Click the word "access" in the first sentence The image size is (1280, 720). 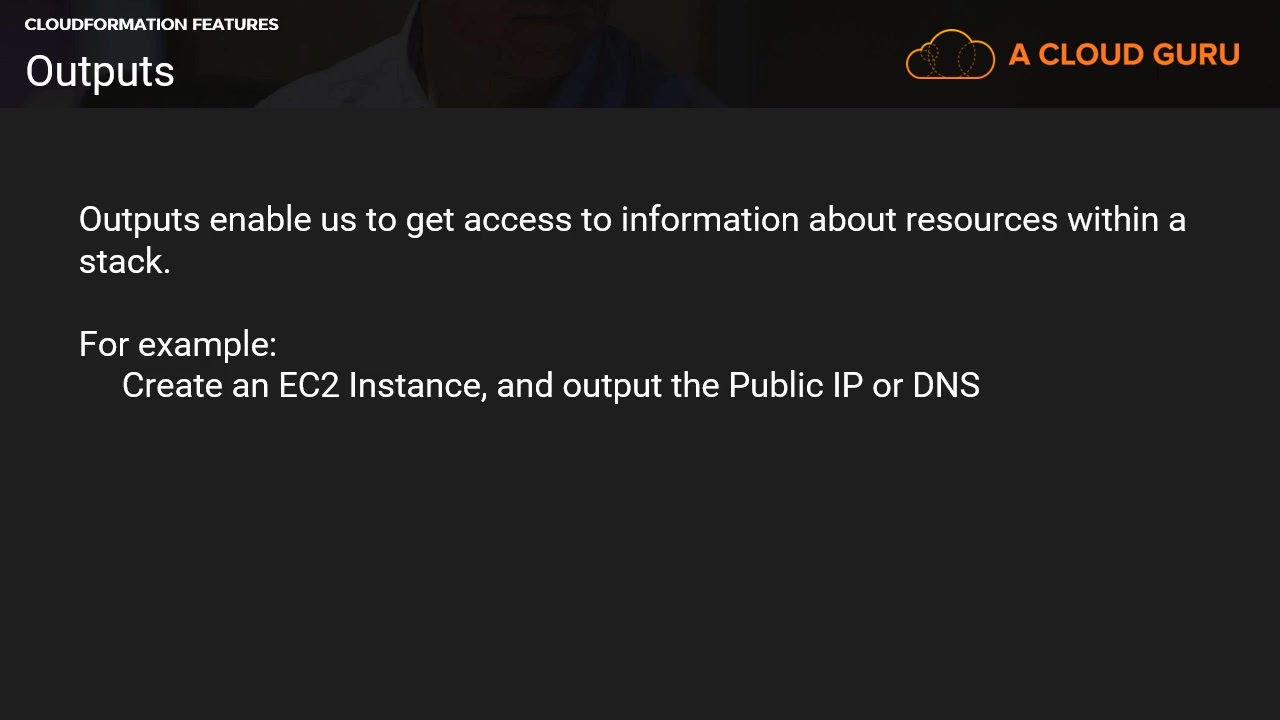pos(517,220)
